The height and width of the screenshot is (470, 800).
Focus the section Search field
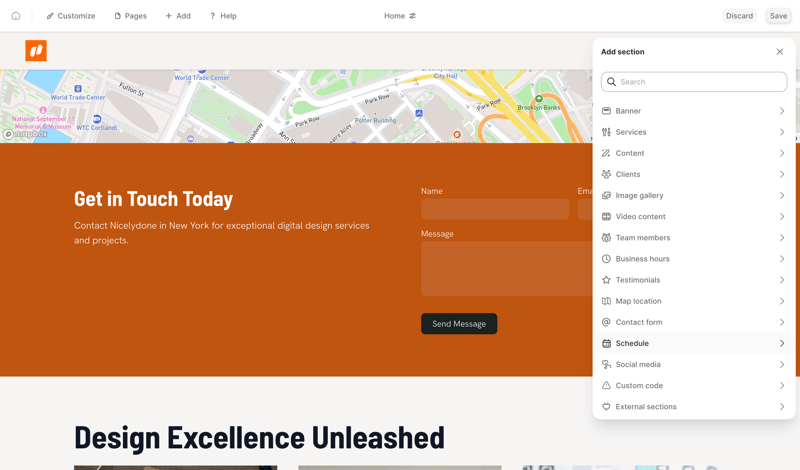coord(700,82)
